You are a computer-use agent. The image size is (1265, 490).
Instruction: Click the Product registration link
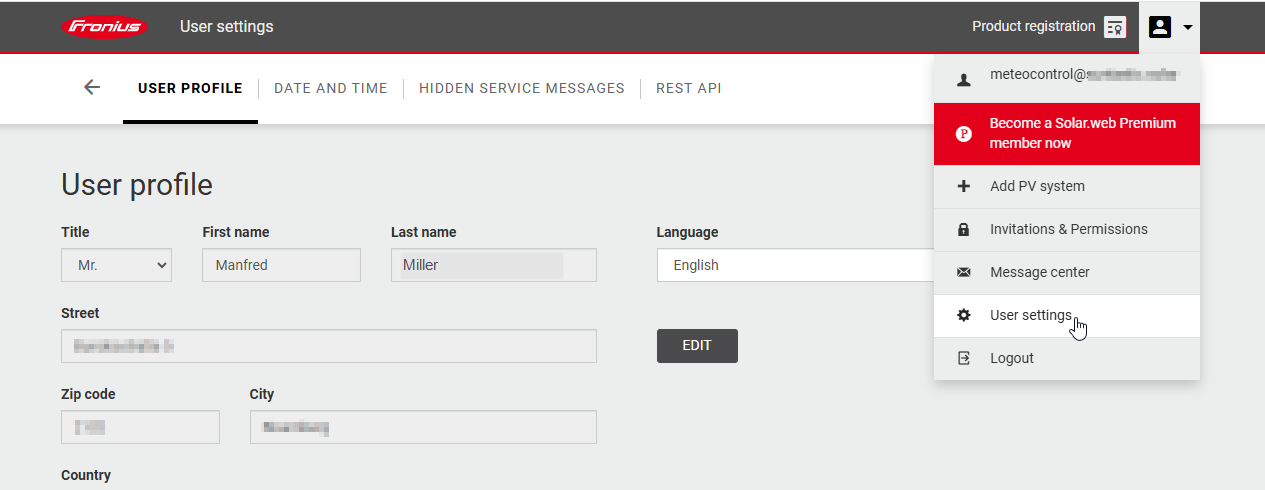point(1033,26)
